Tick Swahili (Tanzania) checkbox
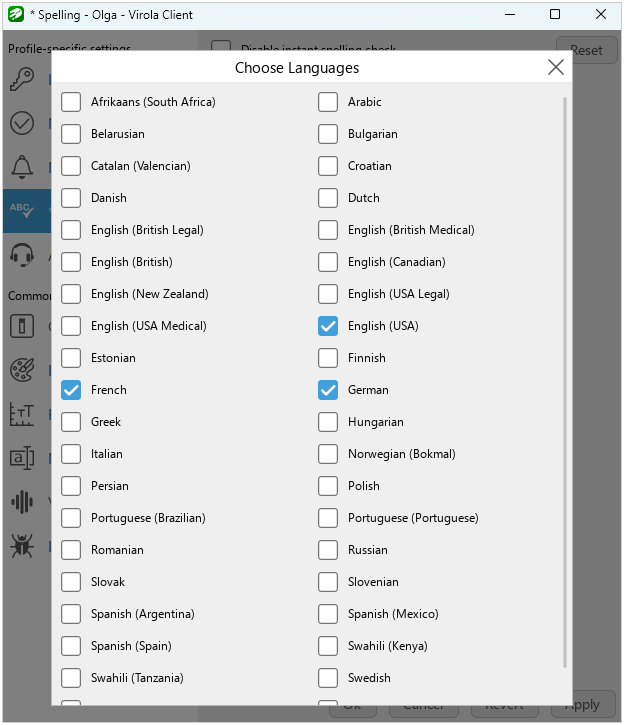The image size is (625, 725). tap(71, 678)
